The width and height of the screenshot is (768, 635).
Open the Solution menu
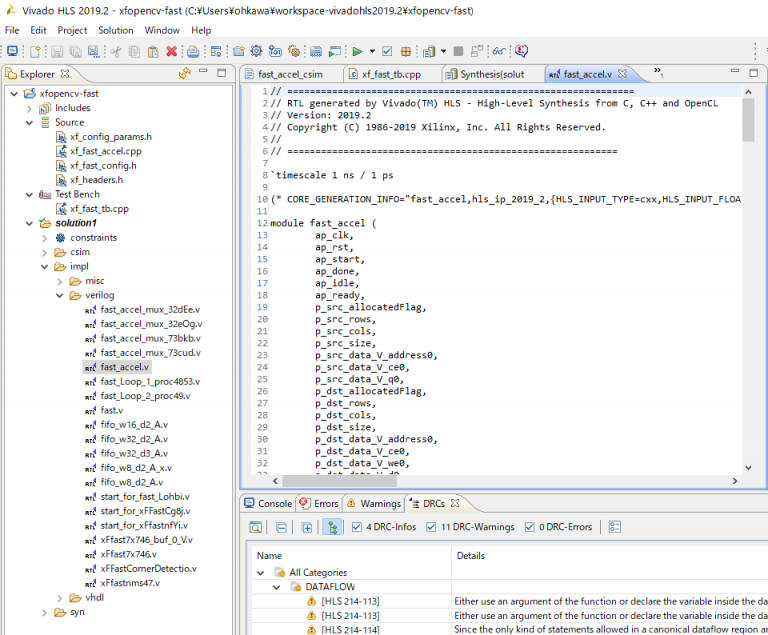click(115, 30)
